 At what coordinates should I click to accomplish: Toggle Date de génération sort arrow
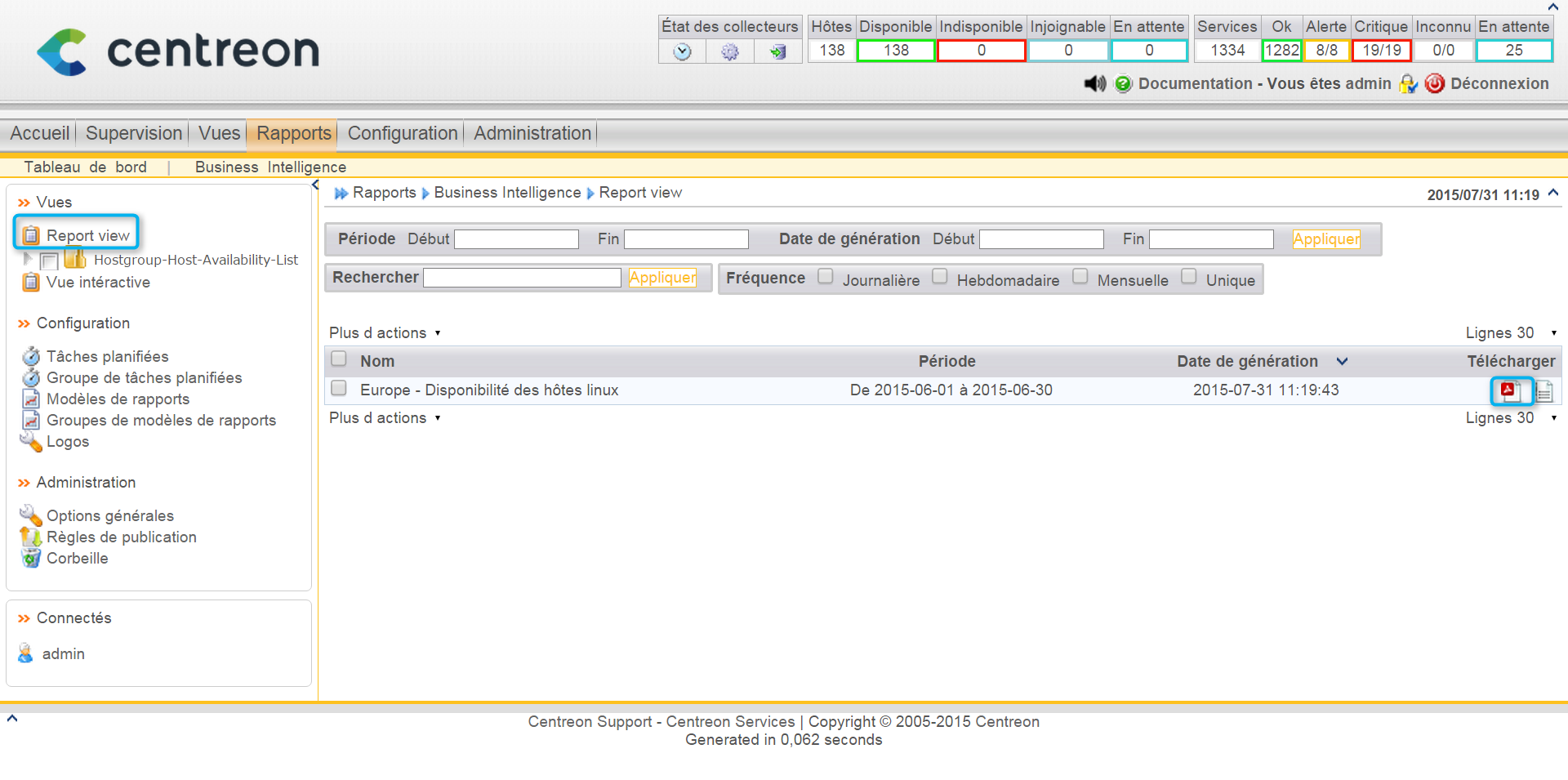[1342, 361]
